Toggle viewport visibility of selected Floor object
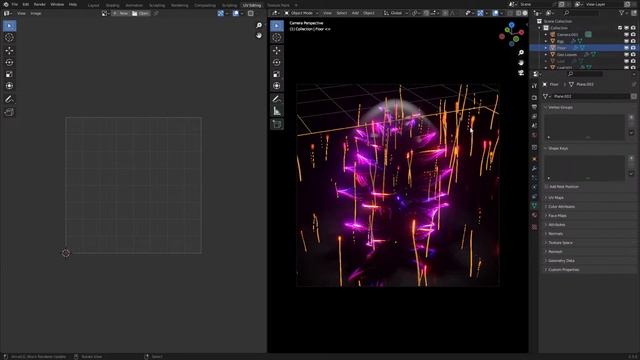Screen dimensions: 640x360 click(626, 48)
